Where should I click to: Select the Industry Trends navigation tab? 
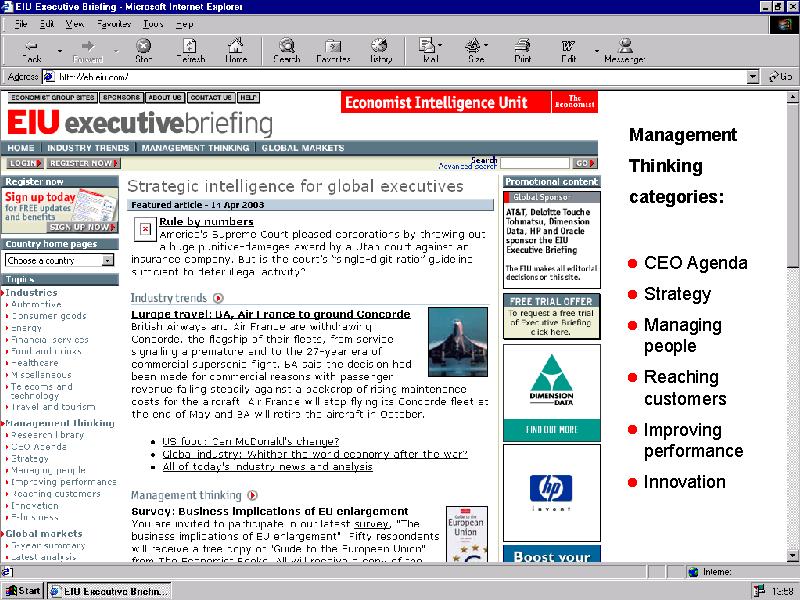[x=88, y=148]
